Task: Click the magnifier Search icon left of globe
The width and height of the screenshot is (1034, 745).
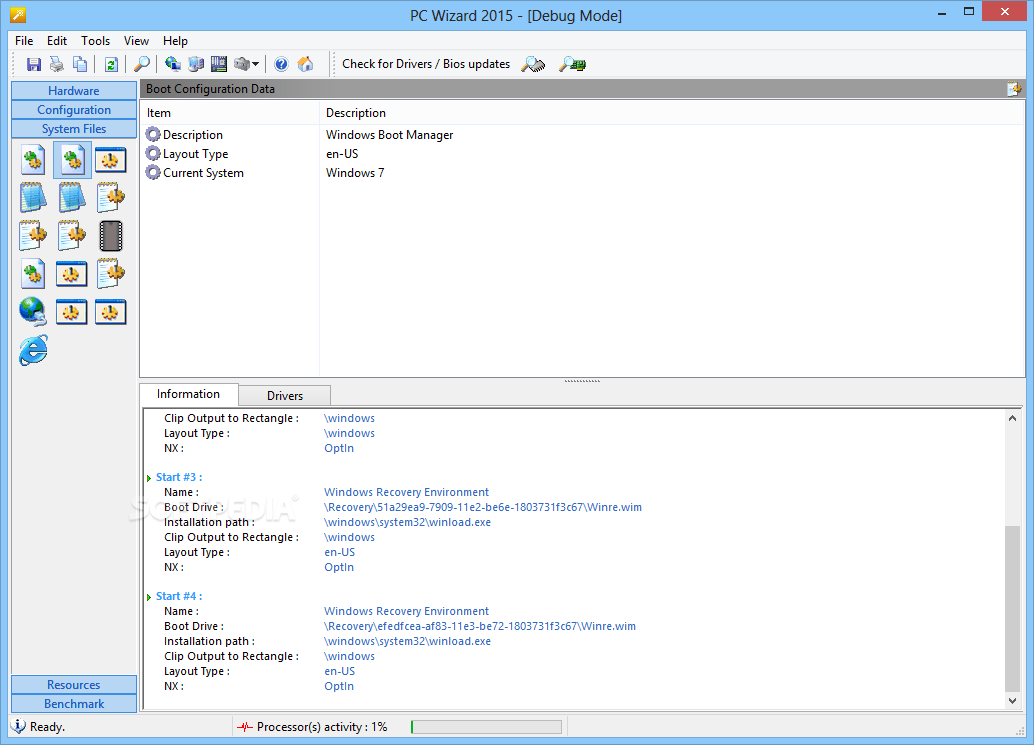Action: (x=141, y=64)
